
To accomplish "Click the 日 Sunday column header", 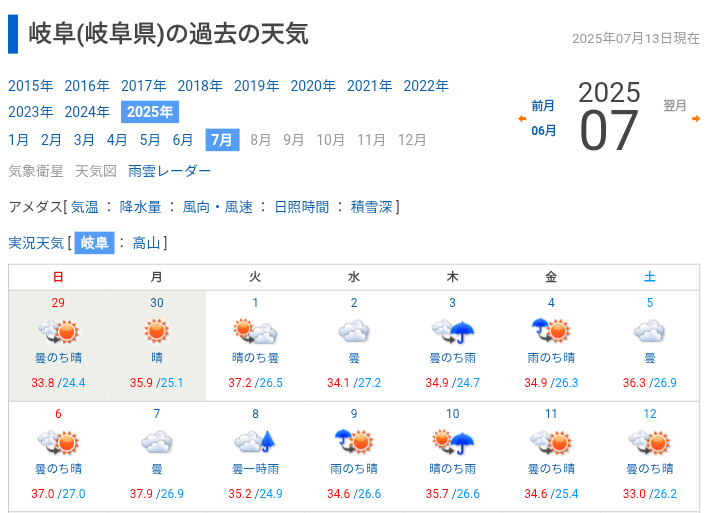I will (x=58, y=277).
